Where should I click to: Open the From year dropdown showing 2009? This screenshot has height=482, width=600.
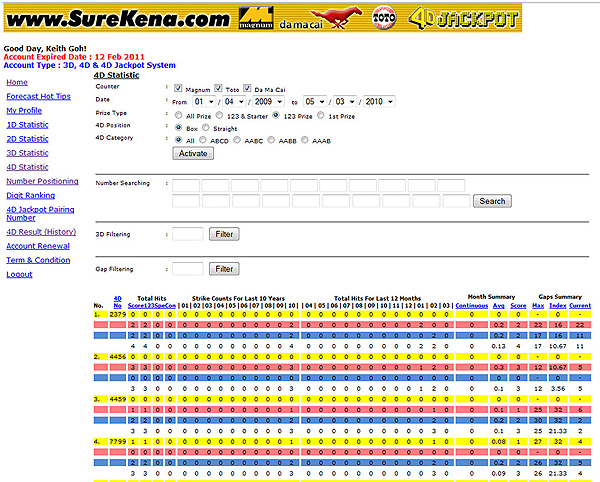(269, 101)
